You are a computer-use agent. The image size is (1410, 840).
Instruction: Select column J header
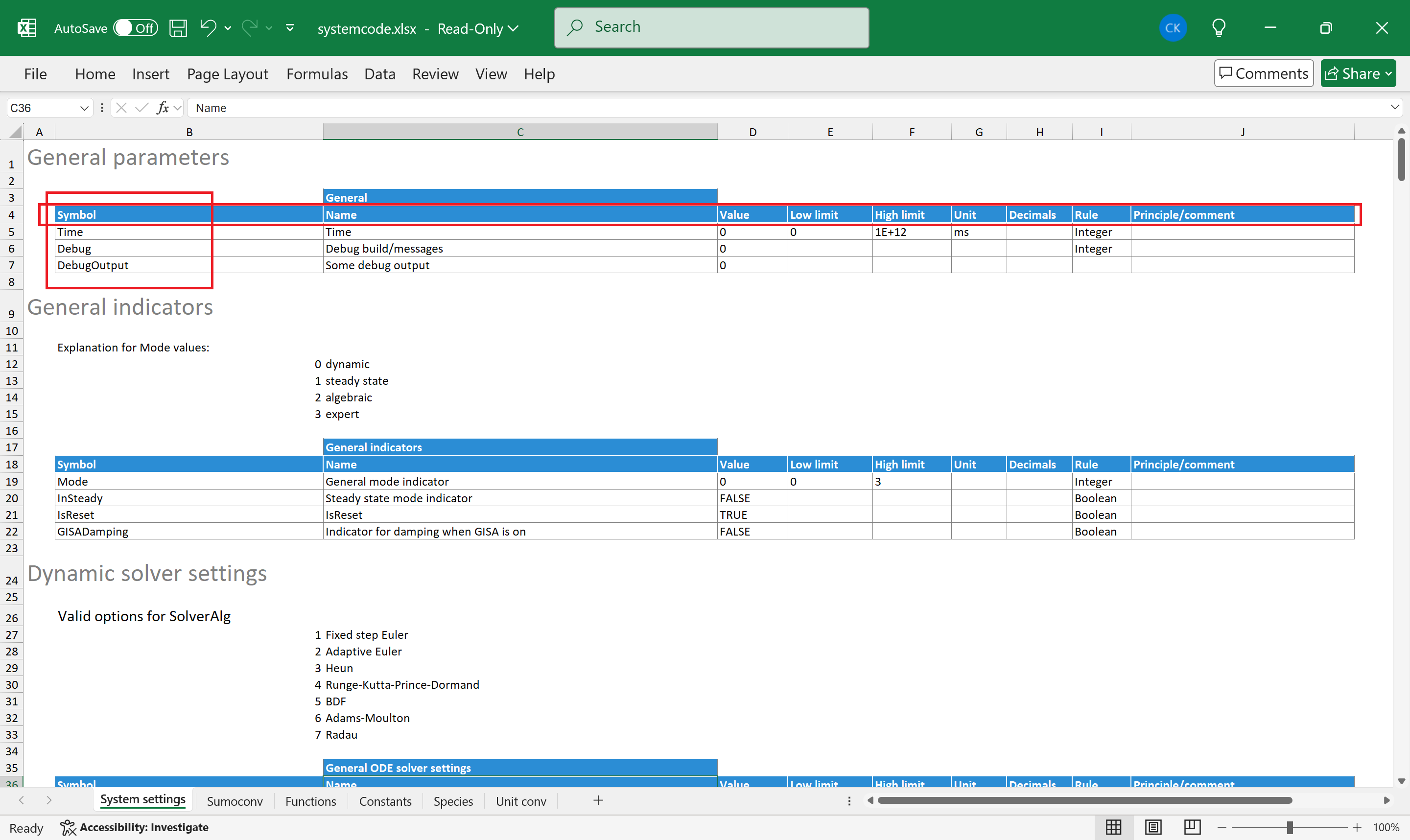1242,132
